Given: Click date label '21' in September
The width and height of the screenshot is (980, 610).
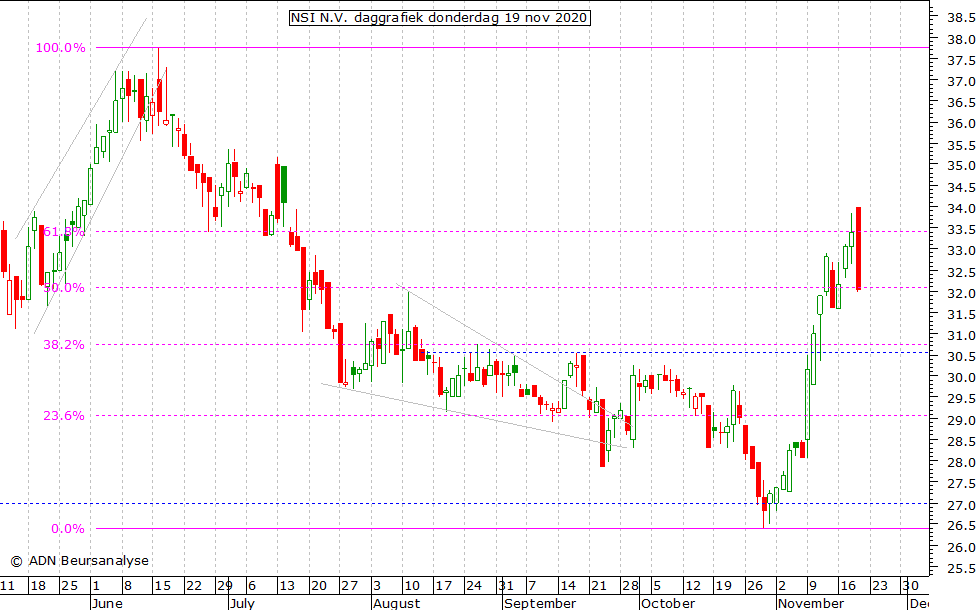Looking at the screenshot, I should pos(599,586).
